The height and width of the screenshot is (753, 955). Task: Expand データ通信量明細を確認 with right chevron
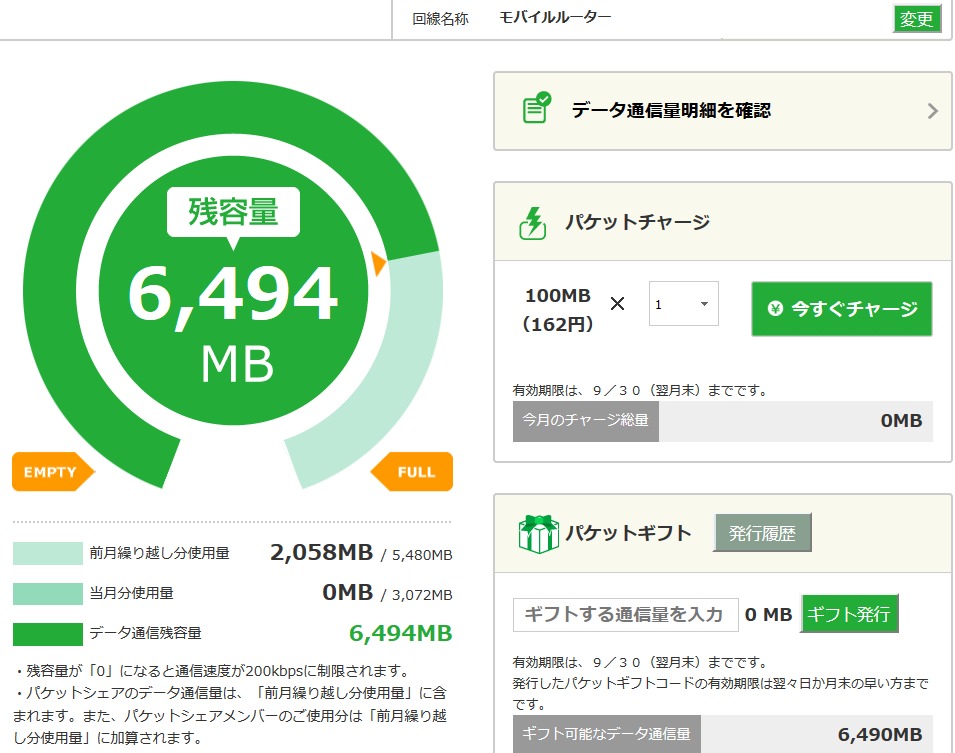click(x=932, y=111)
